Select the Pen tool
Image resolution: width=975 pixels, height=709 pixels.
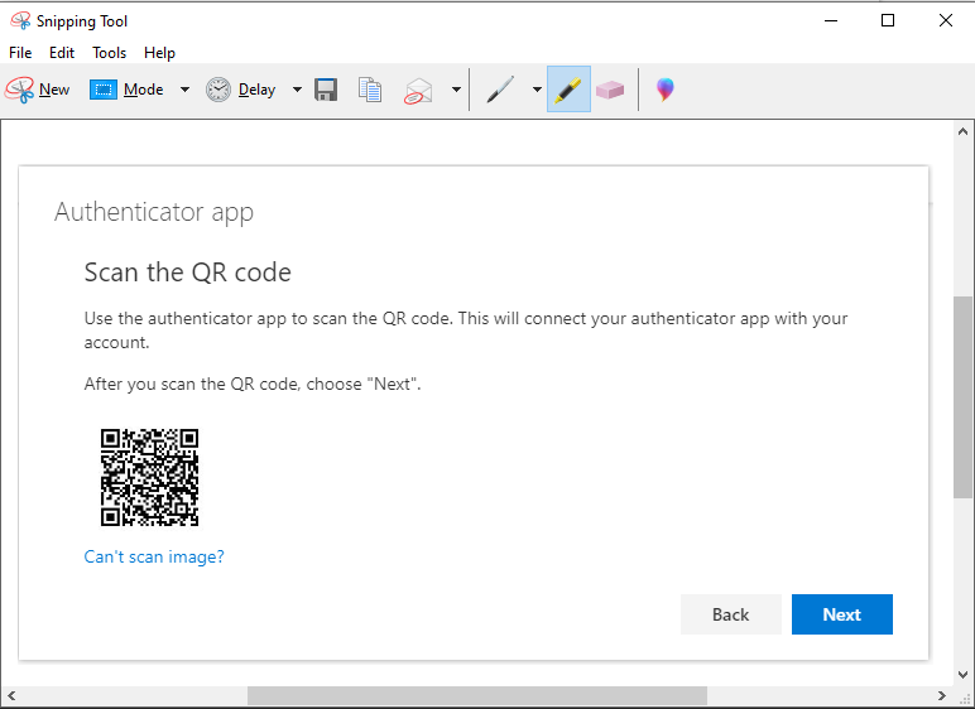[x=501, y=90]
